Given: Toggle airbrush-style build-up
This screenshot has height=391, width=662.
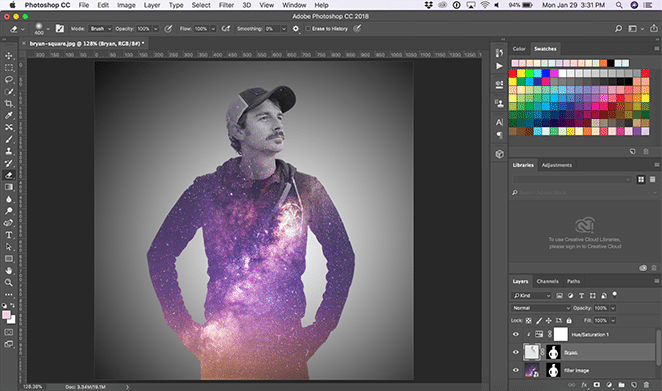Looking at the screenshot, I should 226,29.
